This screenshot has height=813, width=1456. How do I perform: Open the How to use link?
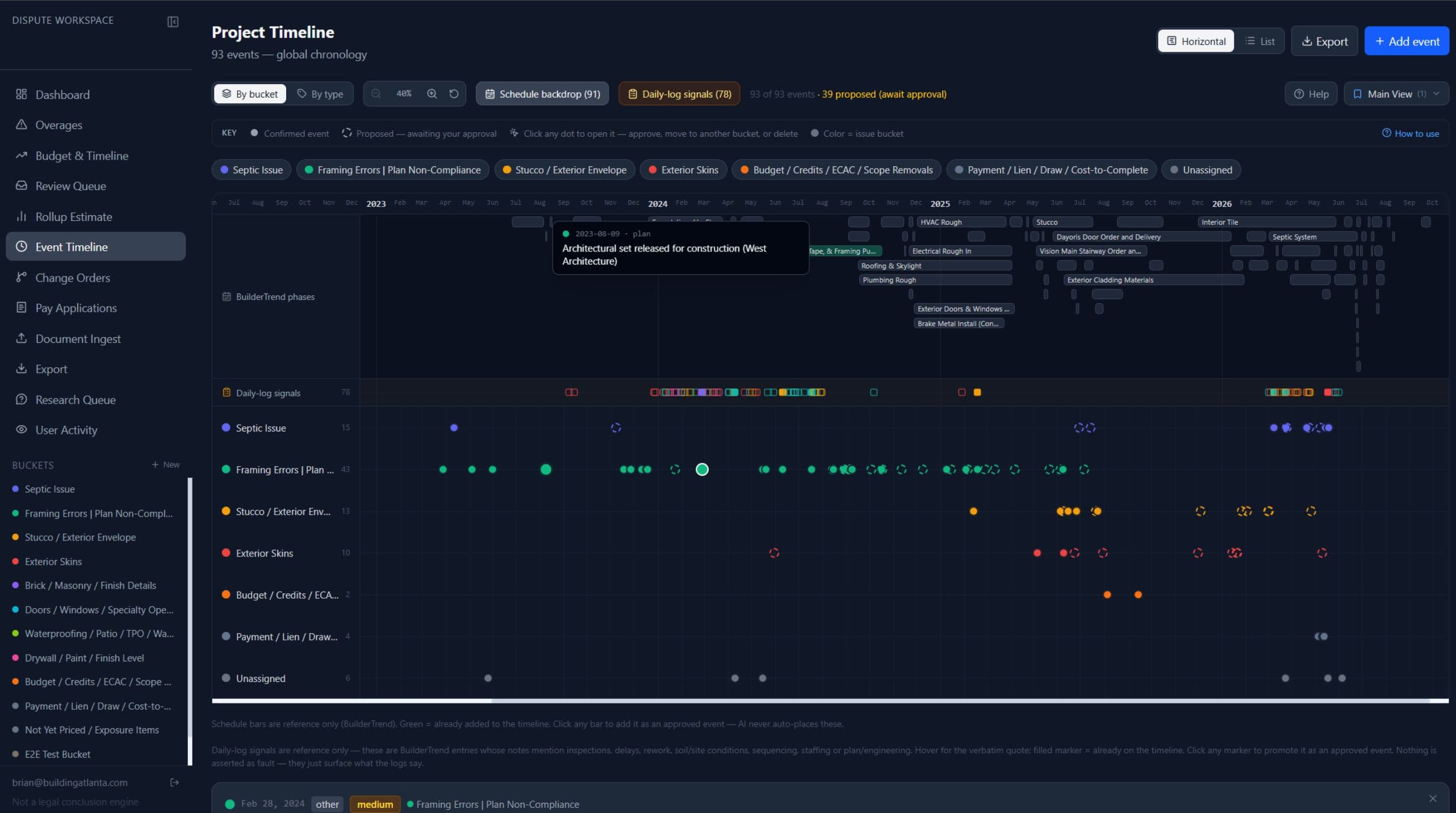click(1411, 133)
